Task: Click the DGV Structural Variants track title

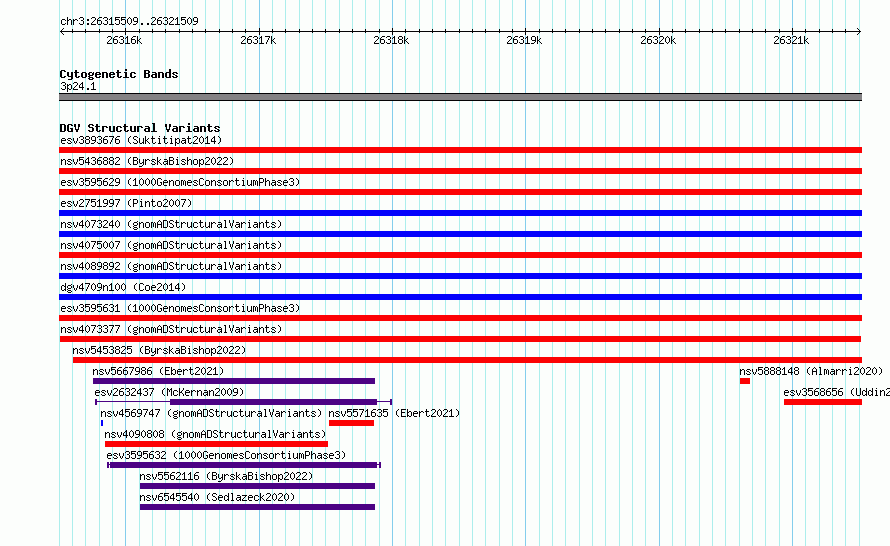Action: click(140, 128)
